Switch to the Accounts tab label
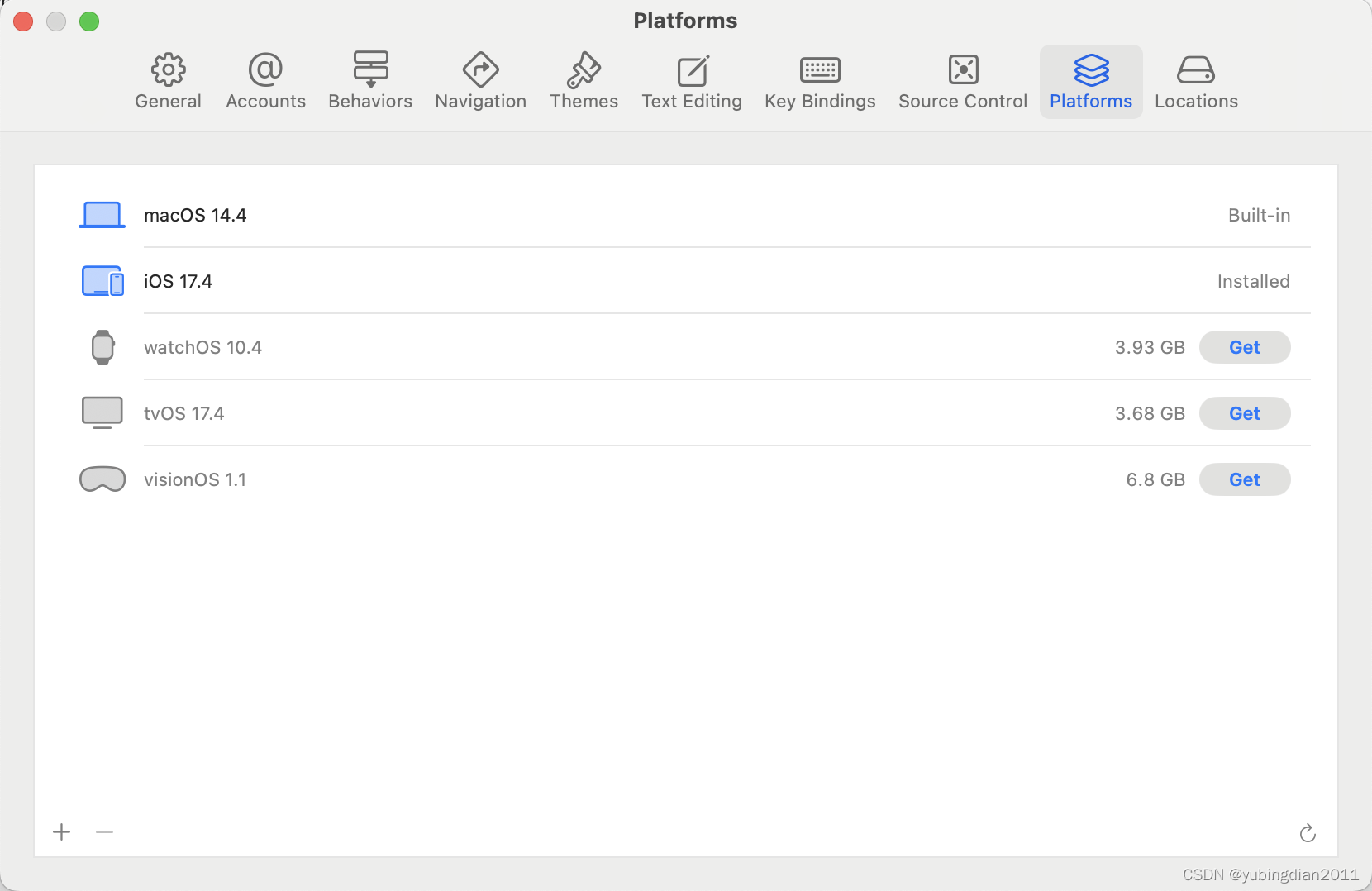The image size is (1372, 891). pos(265,101)
